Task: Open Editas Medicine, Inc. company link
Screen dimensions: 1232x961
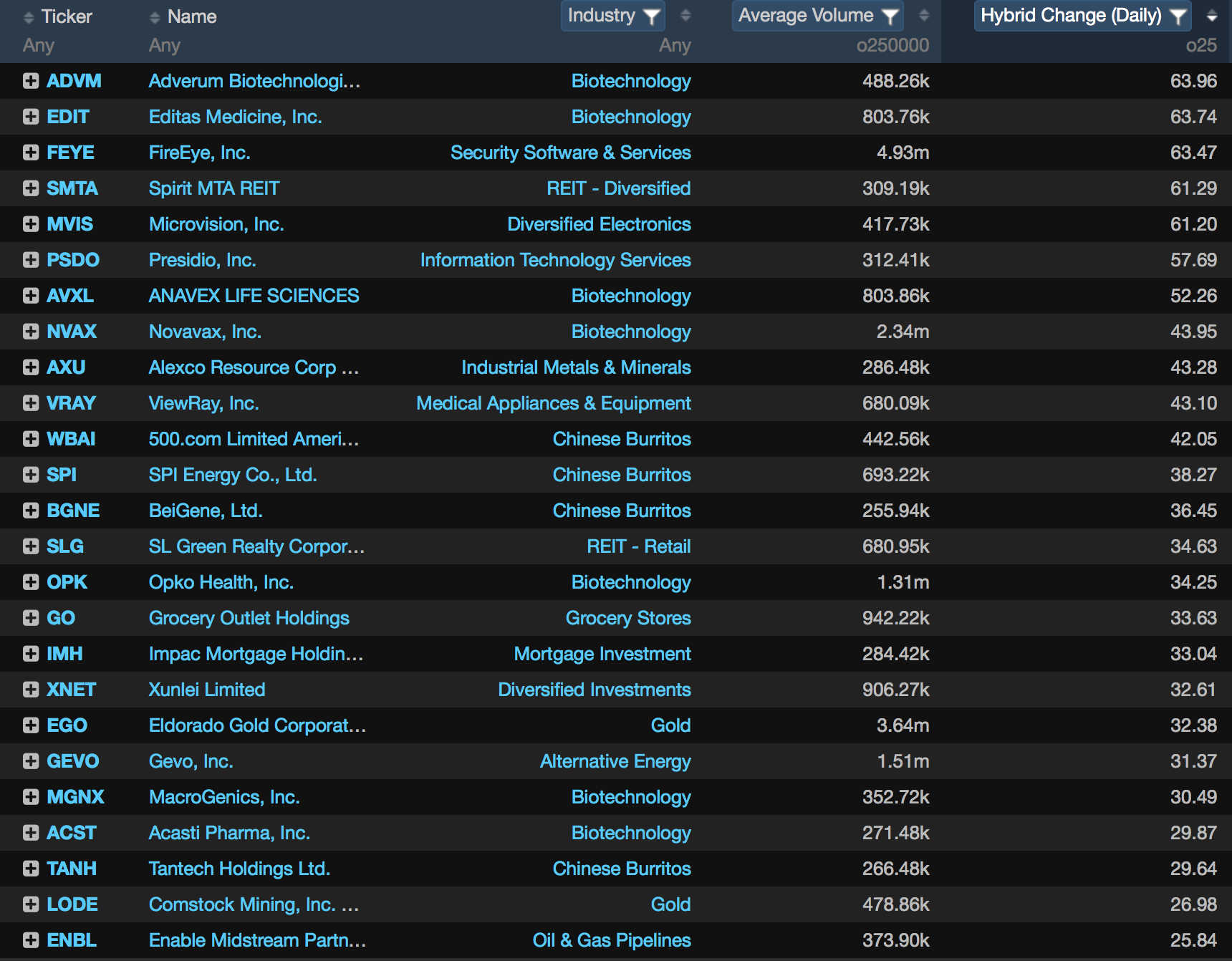Action: pyautogui.click(x=236, y=117)
